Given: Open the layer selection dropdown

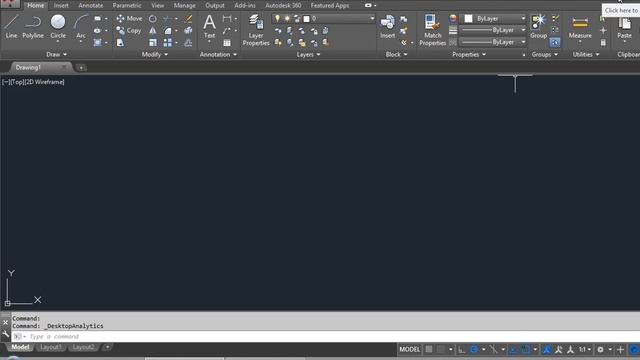Looking at the screenshot, I should pyautogui.click(x=323, y=18).
